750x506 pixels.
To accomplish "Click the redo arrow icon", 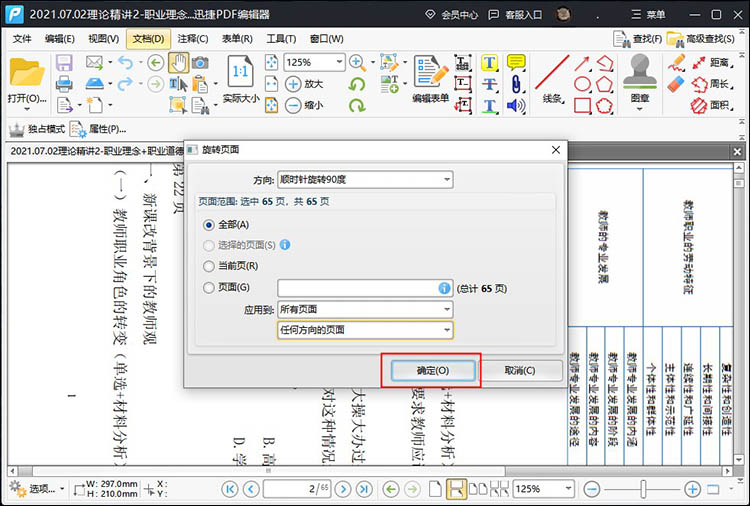I will (x=125, y=84).
